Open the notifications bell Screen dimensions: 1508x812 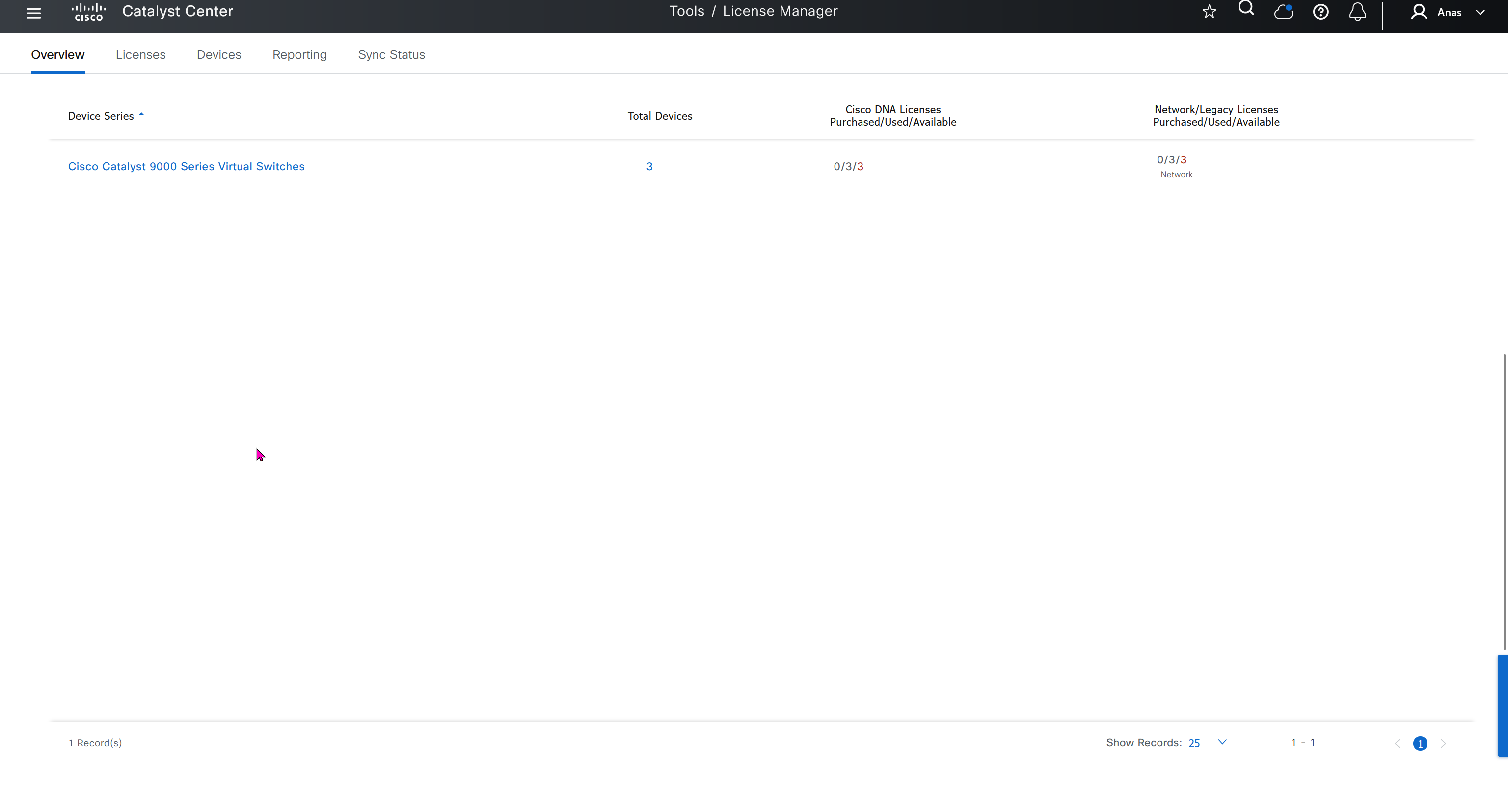tap(1358, 12)
